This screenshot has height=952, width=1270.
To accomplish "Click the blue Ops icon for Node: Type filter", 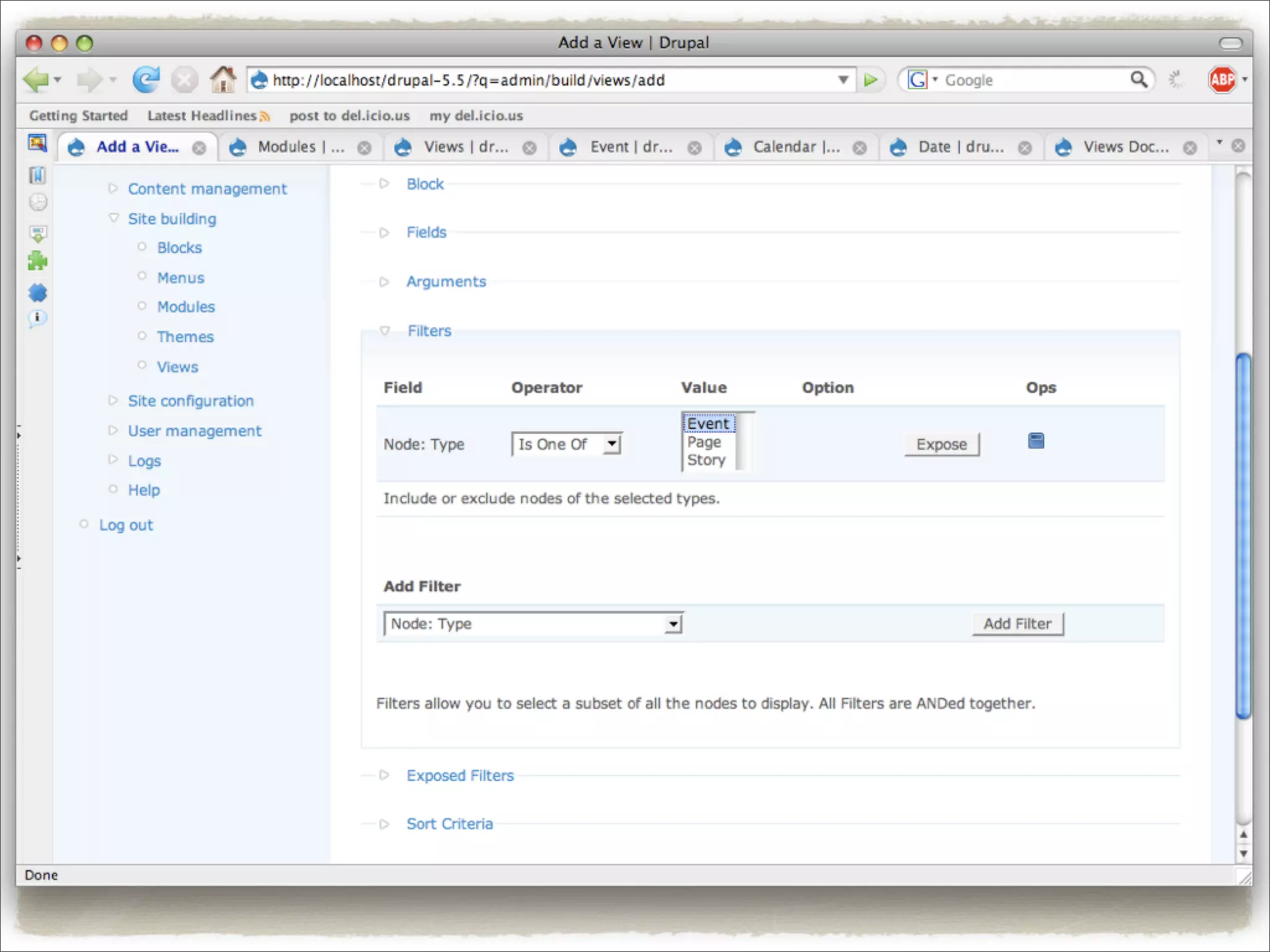I will coord(1036,441).
